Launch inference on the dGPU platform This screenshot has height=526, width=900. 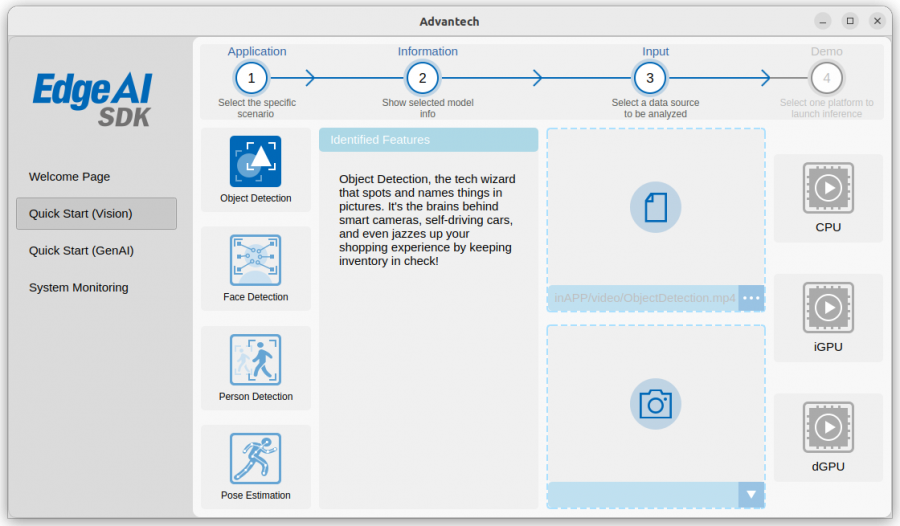(x=828, y=427)
